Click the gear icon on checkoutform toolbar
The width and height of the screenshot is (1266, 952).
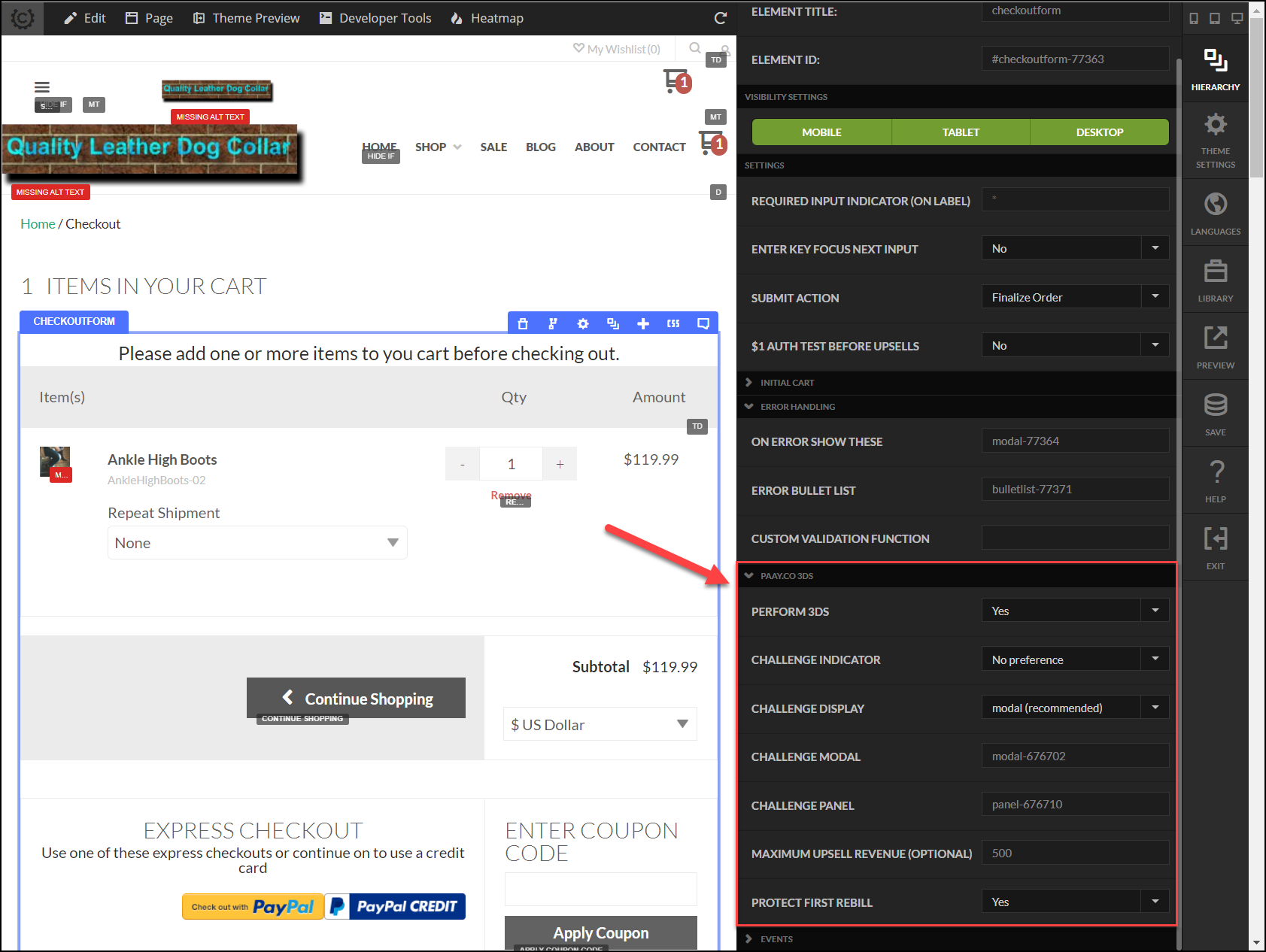tap(583, 323)
